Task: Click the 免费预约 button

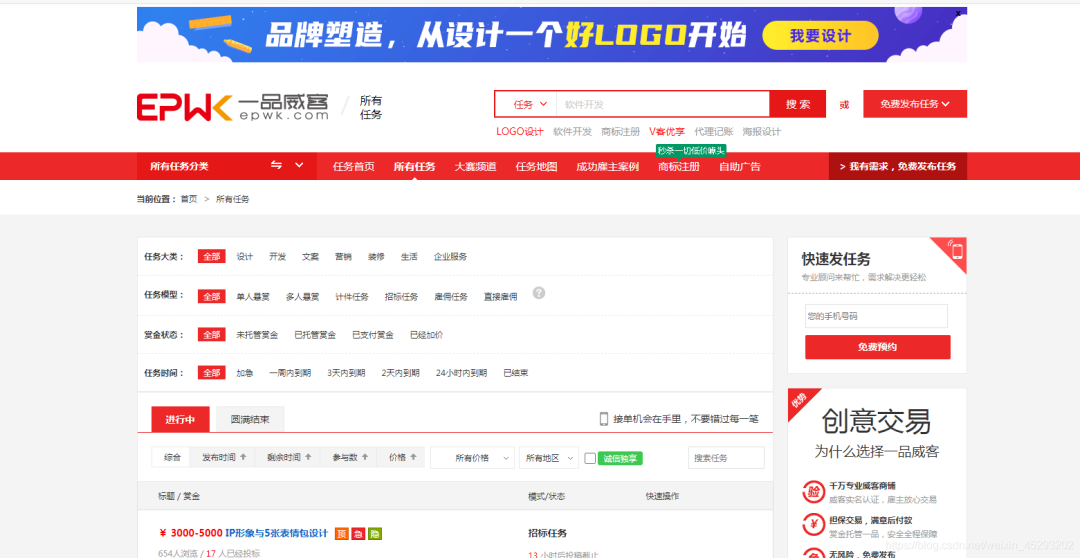Action: pyautogui.click(x=878, y=347)
